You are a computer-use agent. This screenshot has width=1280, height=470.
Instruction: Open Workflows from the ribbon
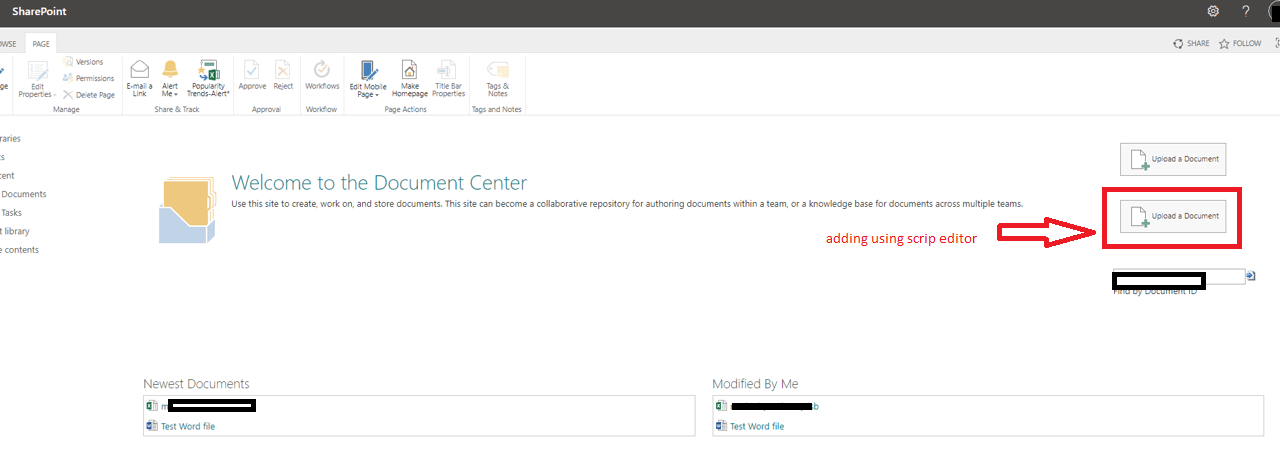click(x=322, y=76)
